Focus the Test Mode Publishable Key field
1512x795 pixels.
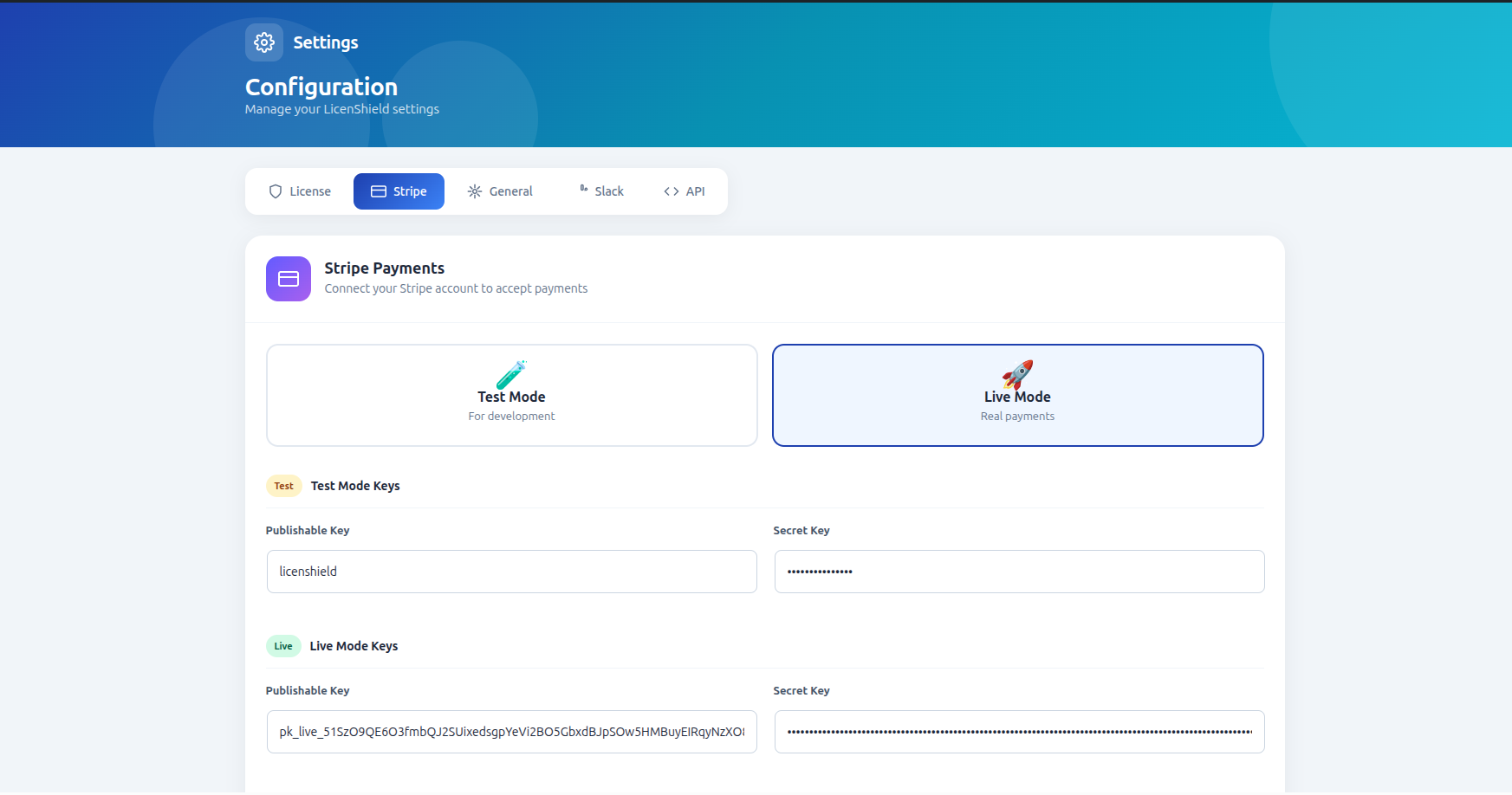(x=511, y=572)
